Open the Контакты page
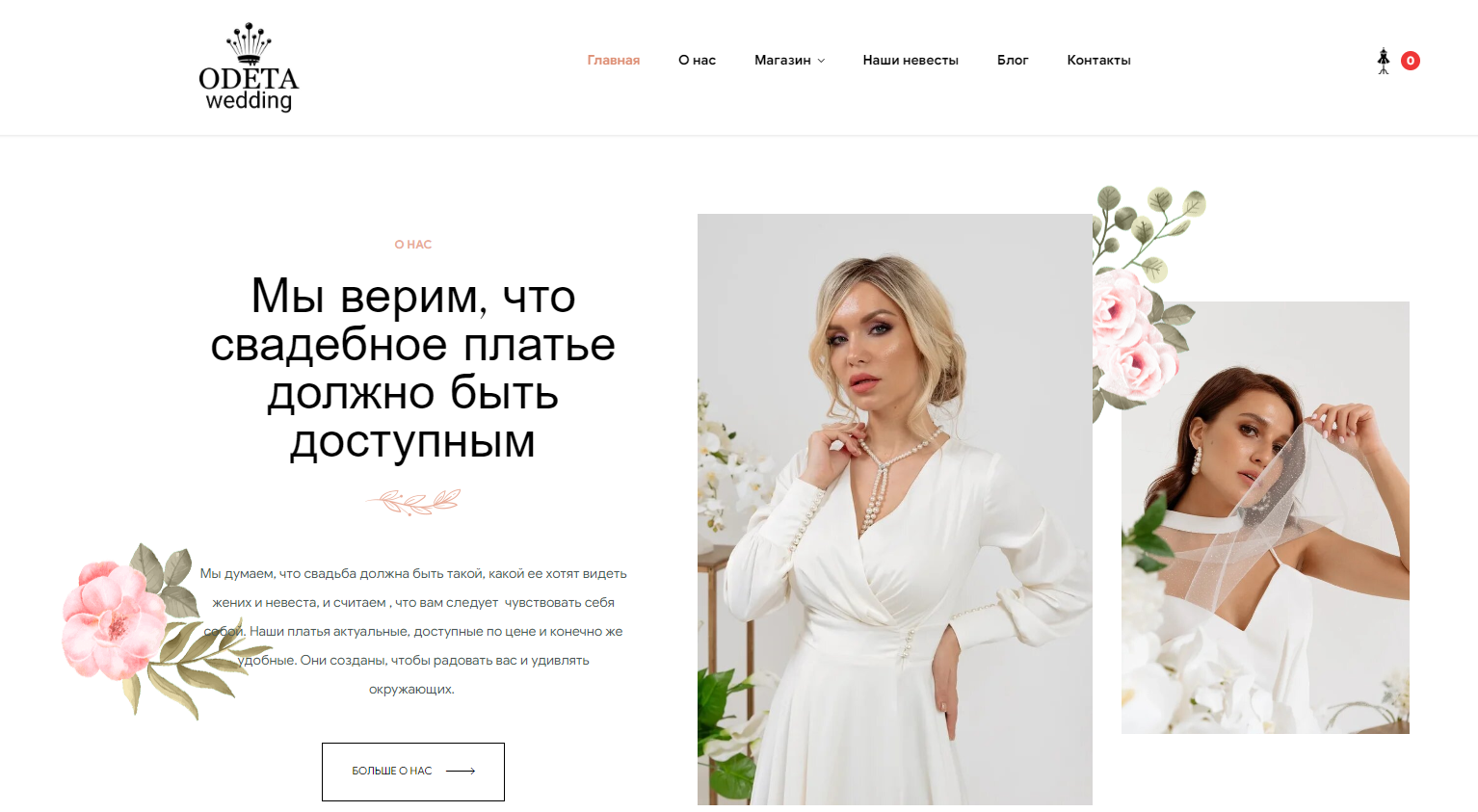Image resolution: width=1478 pixels, height=812 pixels. pyautogui.click(x=1098, y=60)
